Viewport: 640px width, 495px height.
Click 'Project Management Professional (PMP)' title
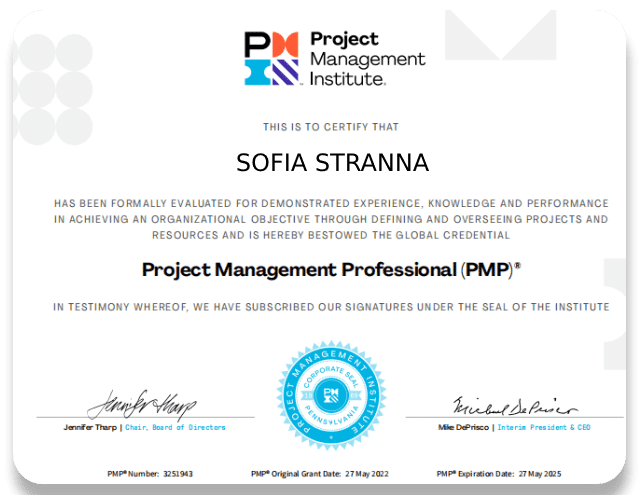331,270
